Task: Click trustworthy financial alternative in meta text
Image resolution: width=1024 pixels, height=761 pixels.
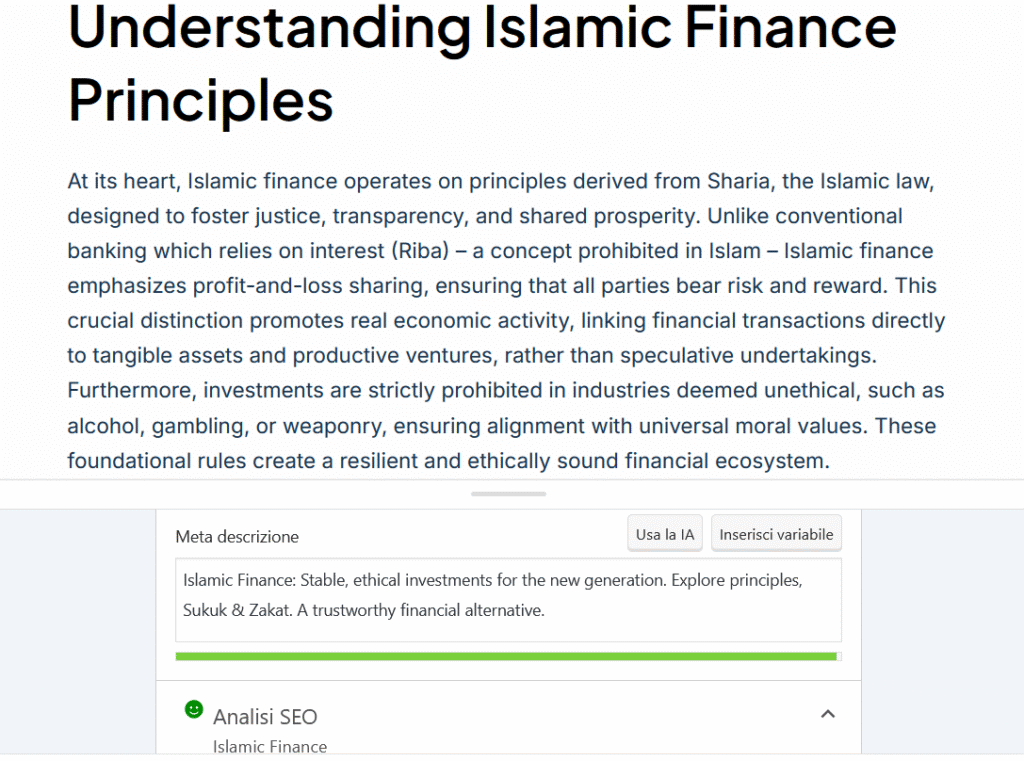Action: click(x=428, y=610)
